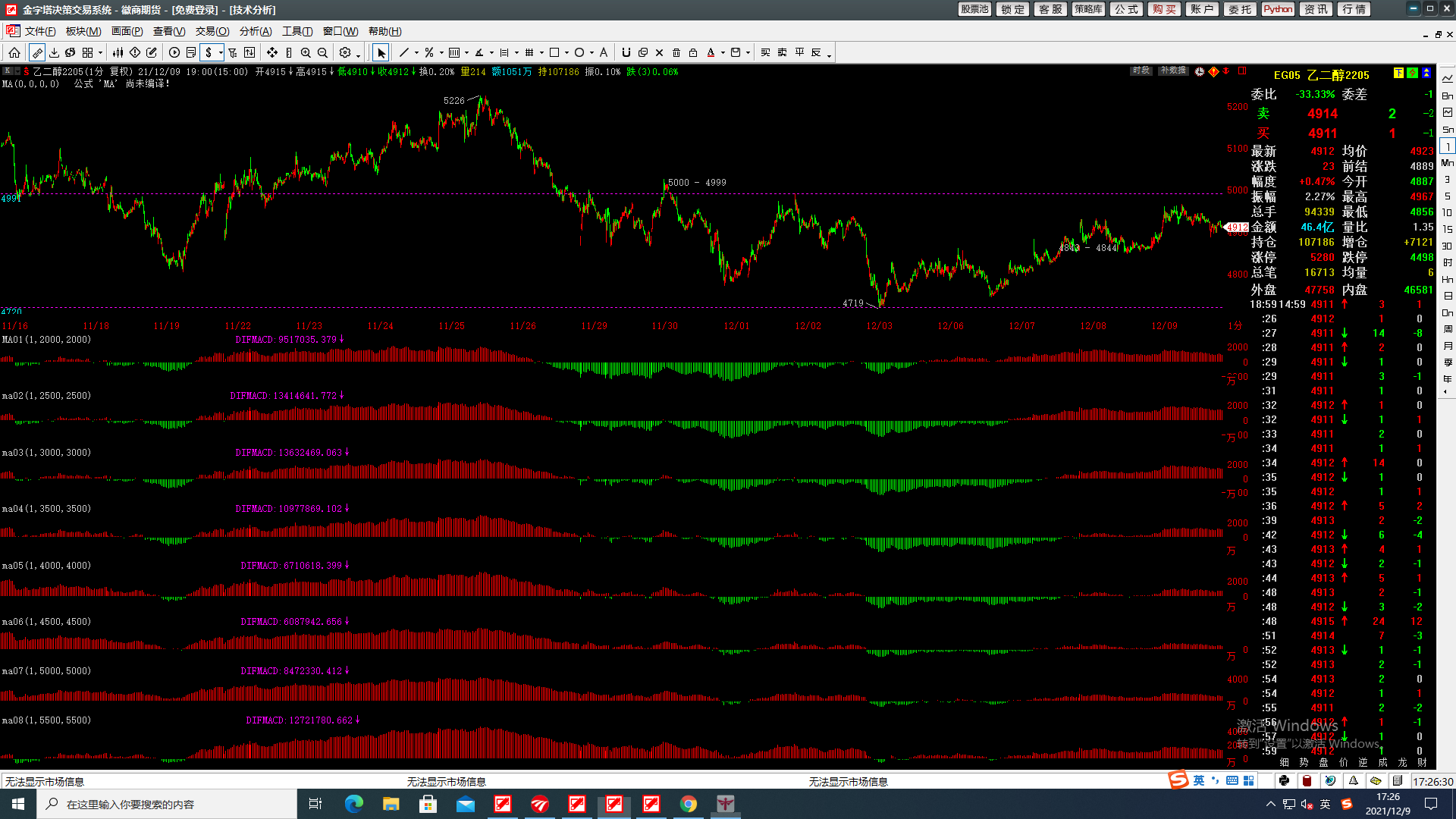The image size is (1456, 819).
Task: Open the 帮助(H) menu
Action: pyautogui.click(x=384, y=31)
